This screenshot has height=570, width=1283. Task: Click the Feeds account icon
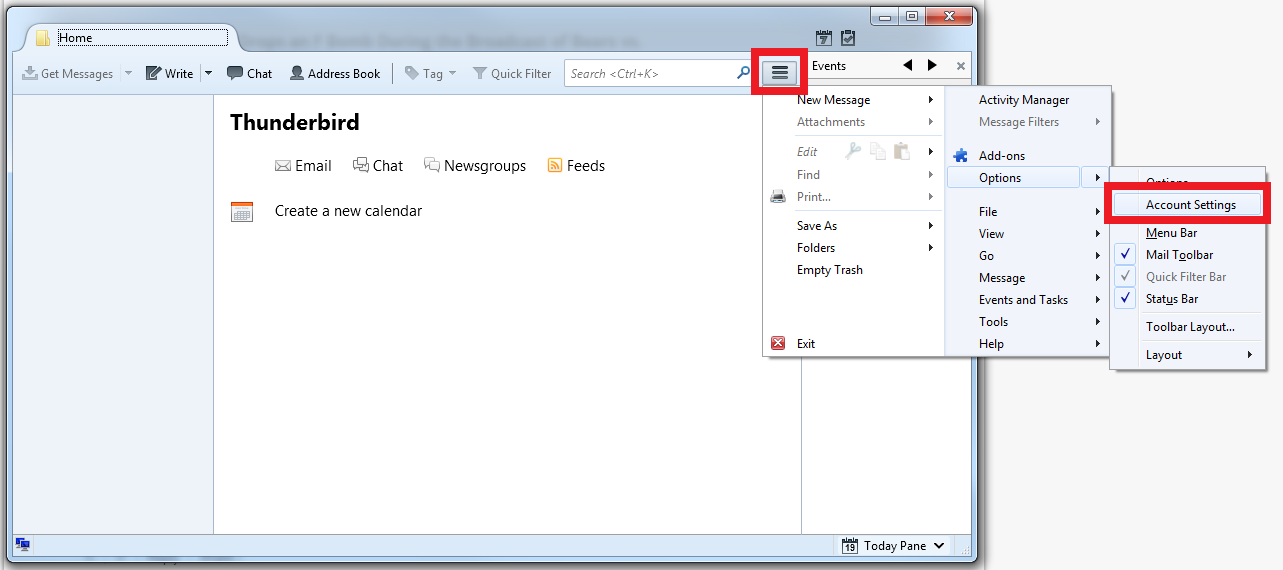pyautogui.click(x=555, y=166)
